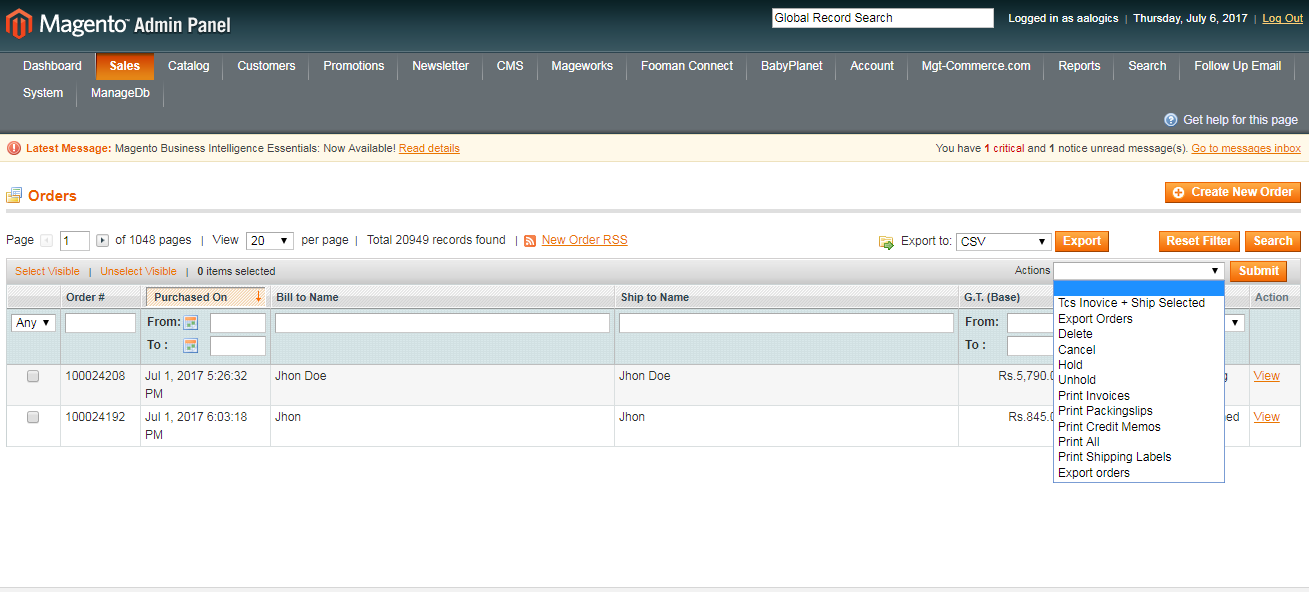Click the Bill to Name filter field
This screenshot has width=1309, height=592.
(442, 323)
